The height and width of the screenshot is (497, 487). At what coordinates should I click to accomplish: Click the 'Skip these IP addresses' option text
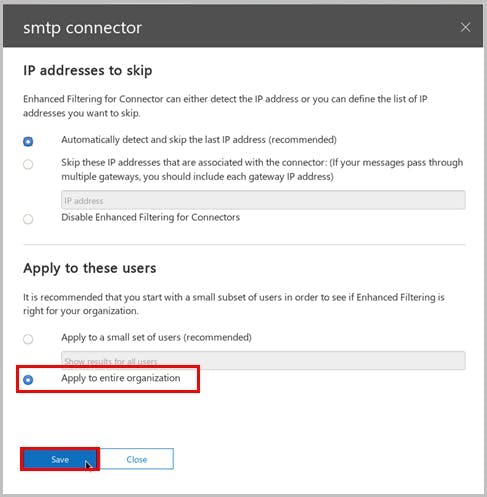pos(262,169)
